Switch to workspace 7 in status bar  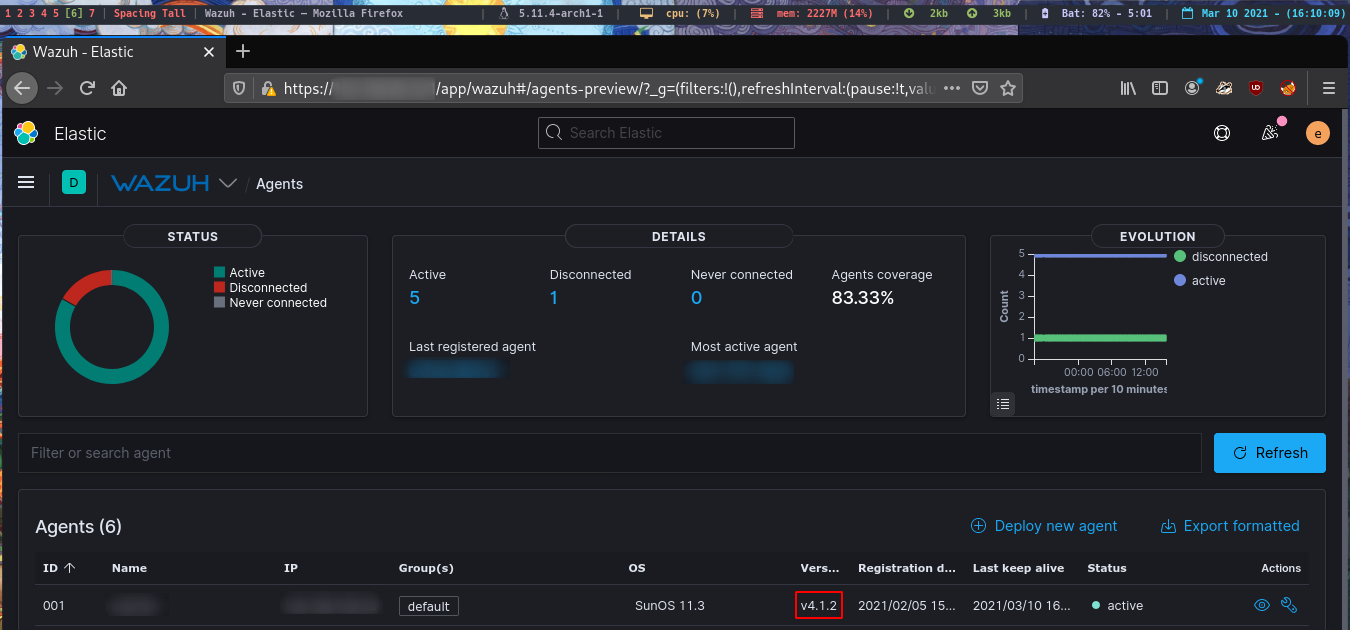[92, 14]
